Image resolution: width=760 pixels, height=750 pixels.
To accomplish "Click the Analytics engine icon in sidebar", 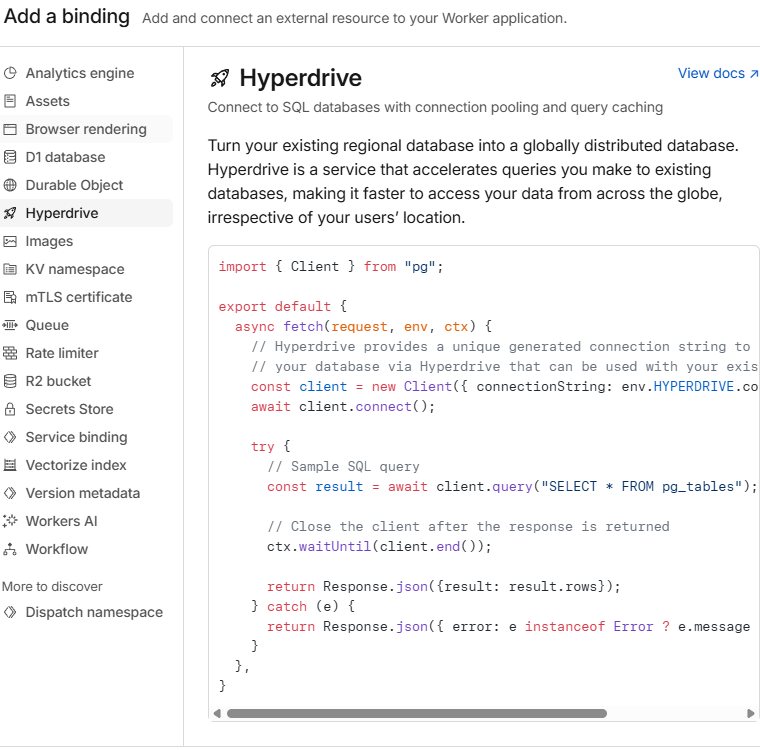I will pos(10,73).
